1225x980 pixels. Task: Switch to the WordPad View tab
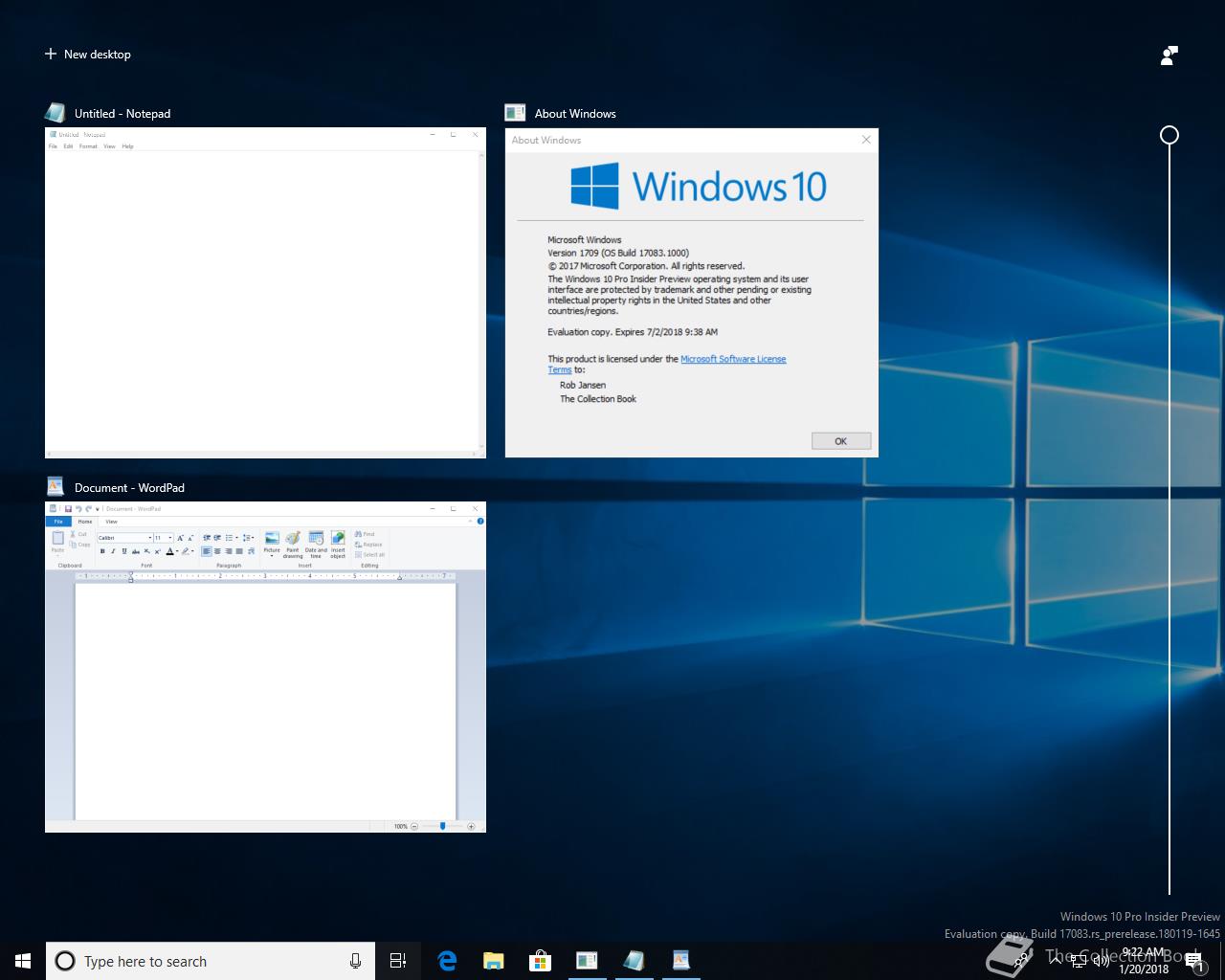point(111,522)
